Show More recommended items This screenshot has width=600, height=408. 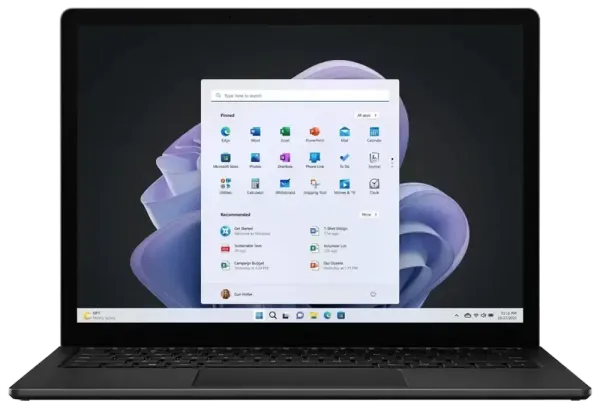[x=369, y=215]
